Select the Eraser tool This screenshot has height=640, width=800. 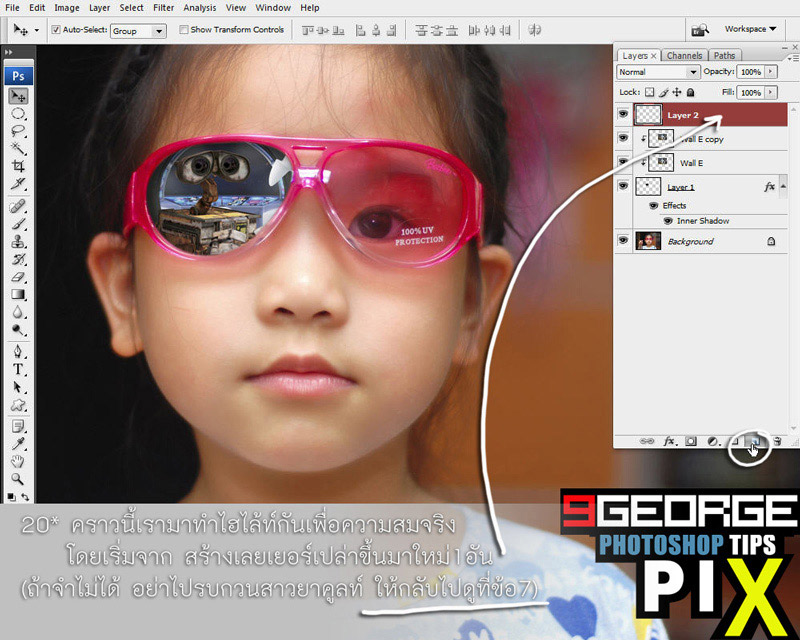18,277
